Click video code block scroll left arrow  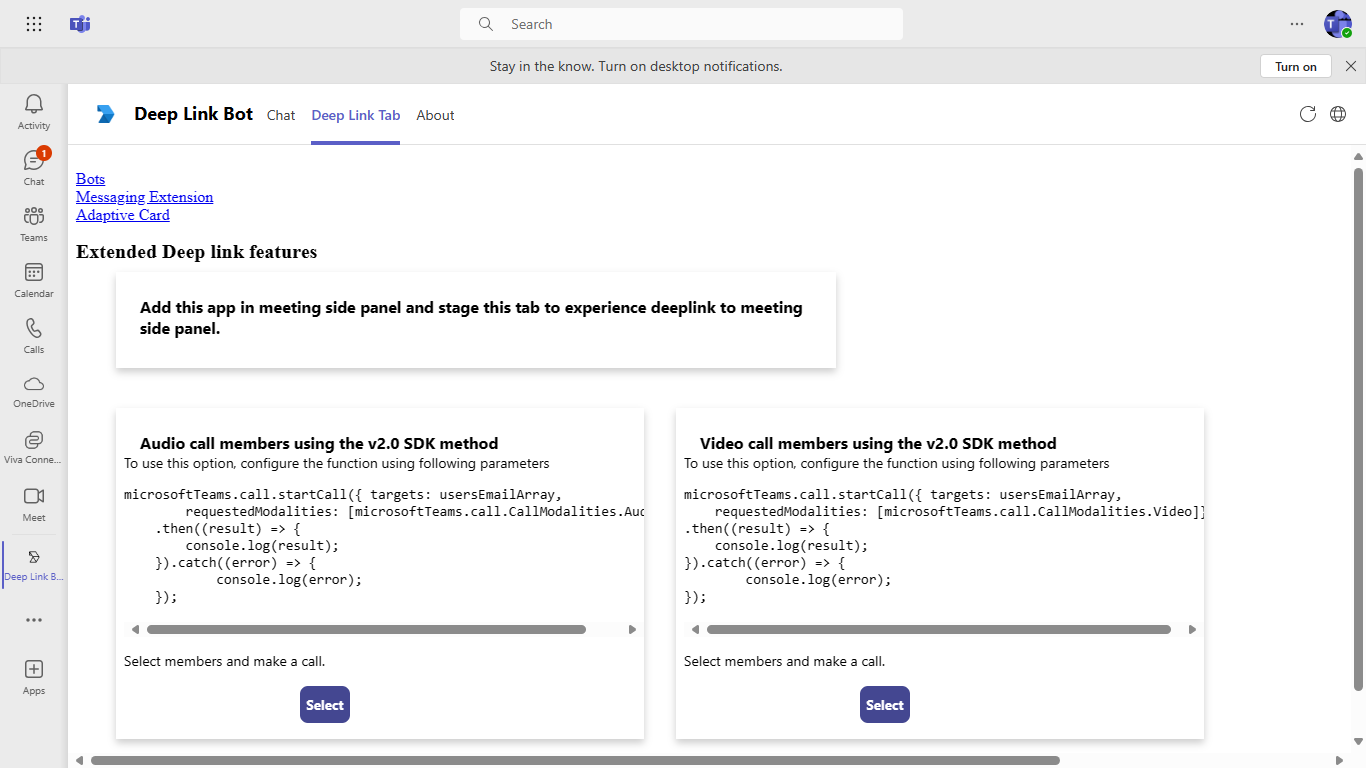tap(695, 630)
